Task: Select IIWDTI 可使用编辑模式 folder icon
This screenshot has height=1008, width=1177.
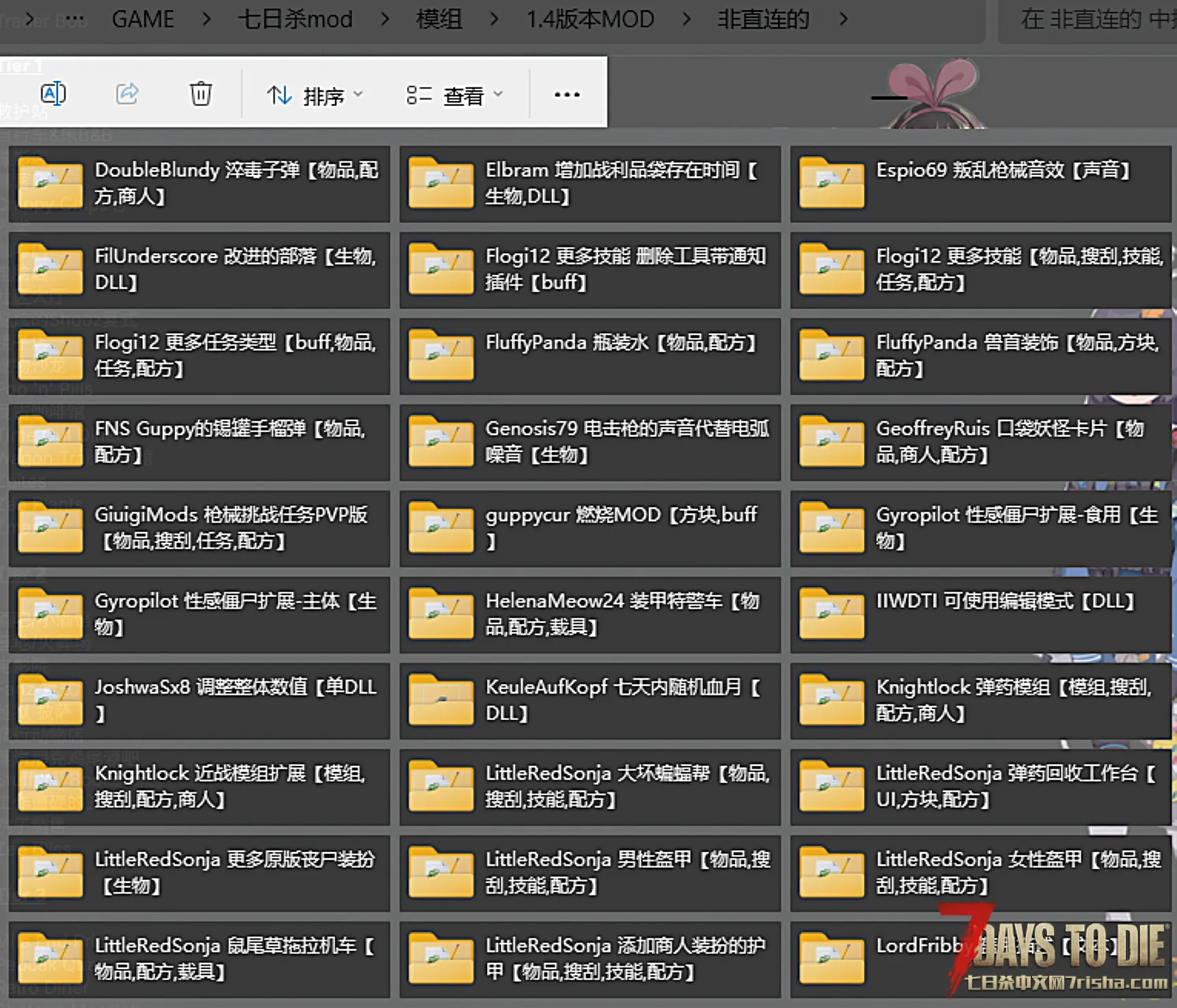Action: [832, 613]
